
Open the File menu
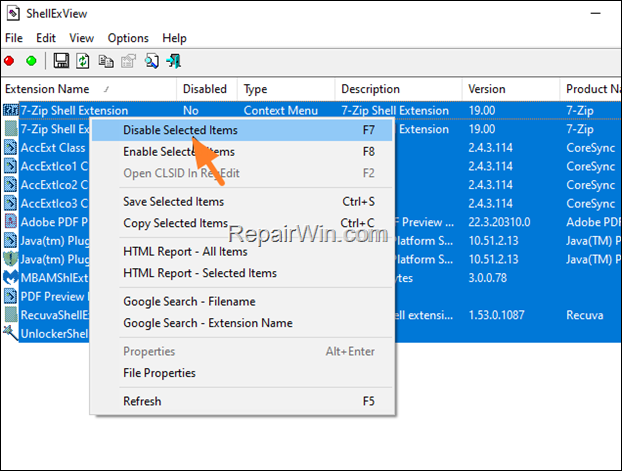pos(14,38)
